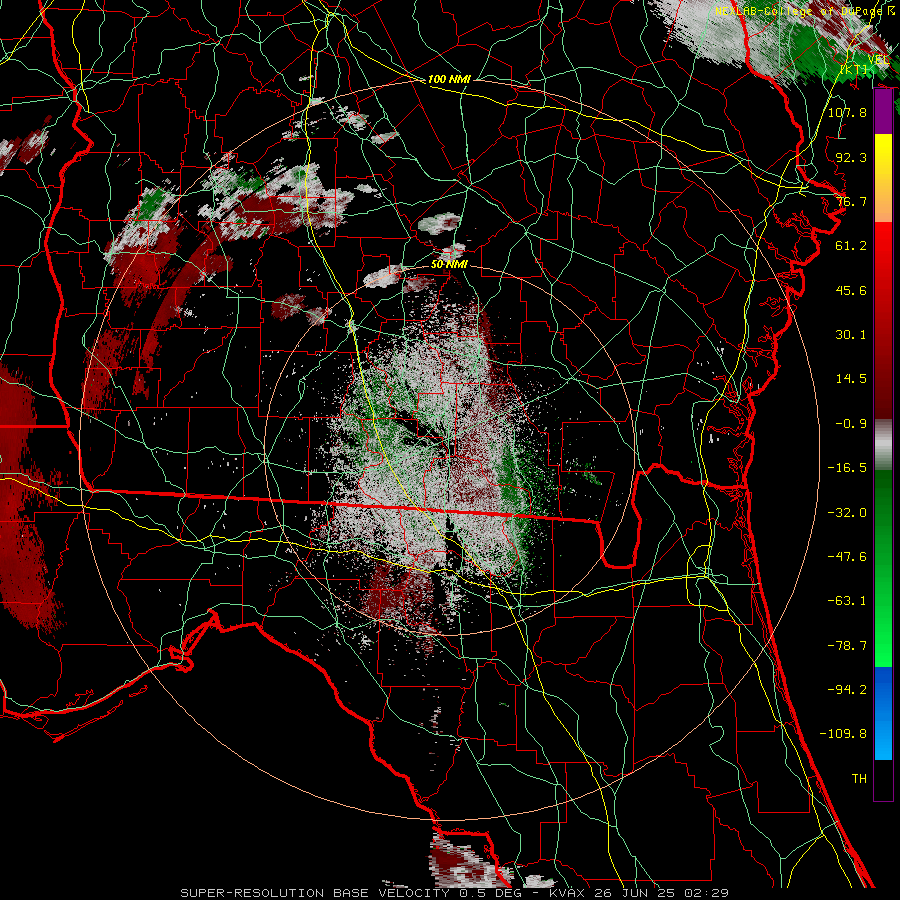900x900 pixels.
Task: Click the 100 NMI range ring label
Action: (x=449, y=79)
